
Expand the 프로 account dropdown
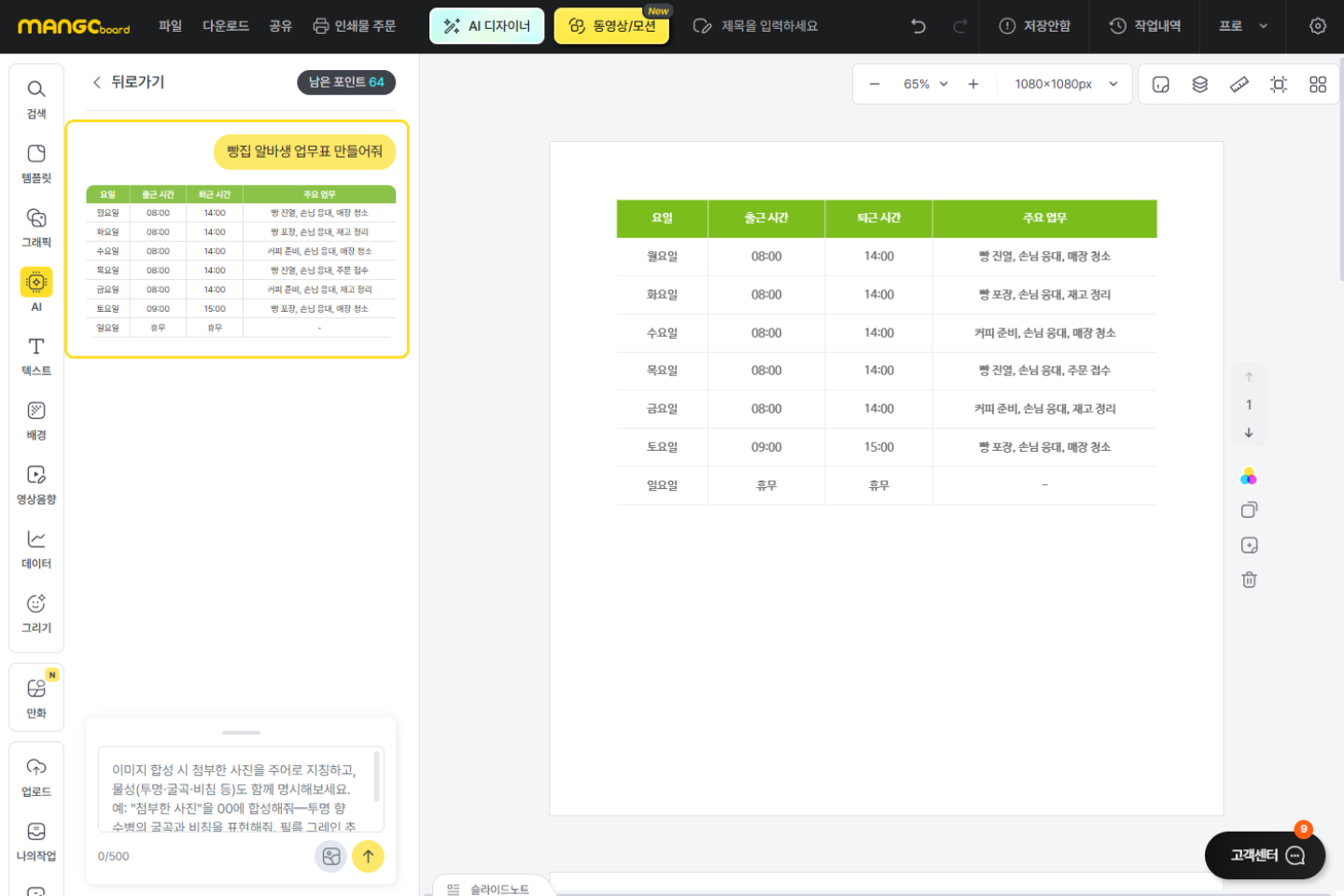click(x=1243, y=26)
